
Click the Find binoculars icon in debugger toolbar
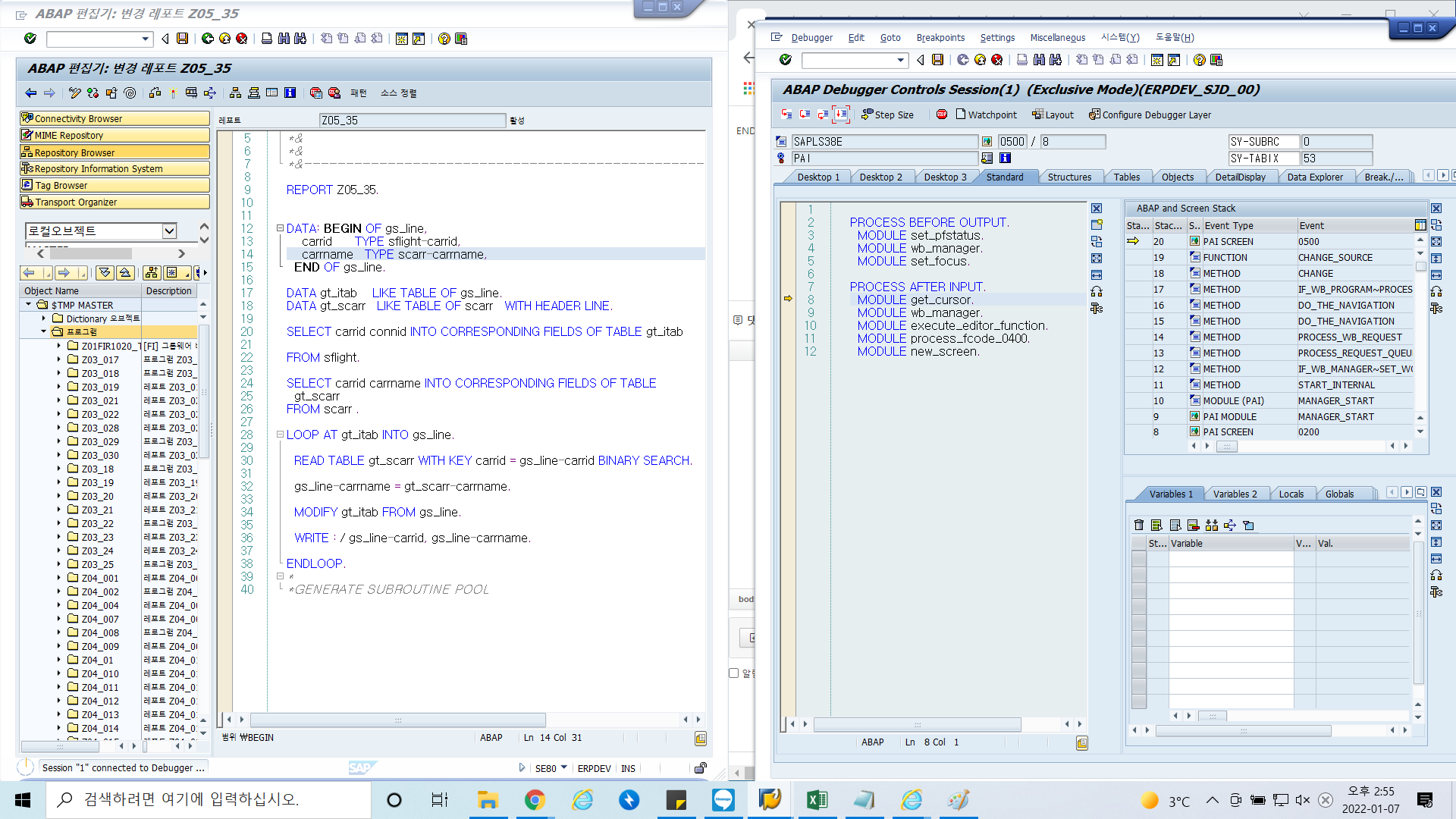(x=1039, y=60)
